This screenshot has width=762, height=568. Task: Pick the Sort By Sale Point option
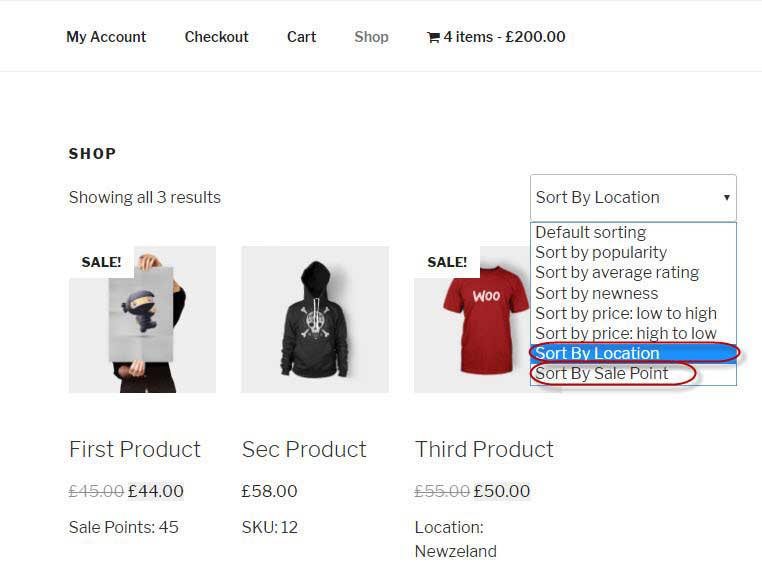pos(602,373)
